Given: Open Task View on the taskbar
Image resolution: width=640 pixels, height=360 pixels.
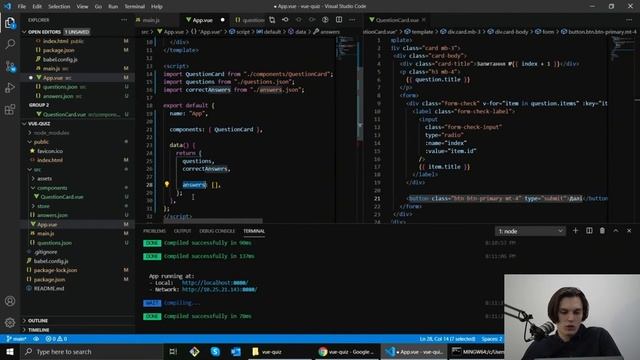Looking at the screenshot, I should point(173,351).
